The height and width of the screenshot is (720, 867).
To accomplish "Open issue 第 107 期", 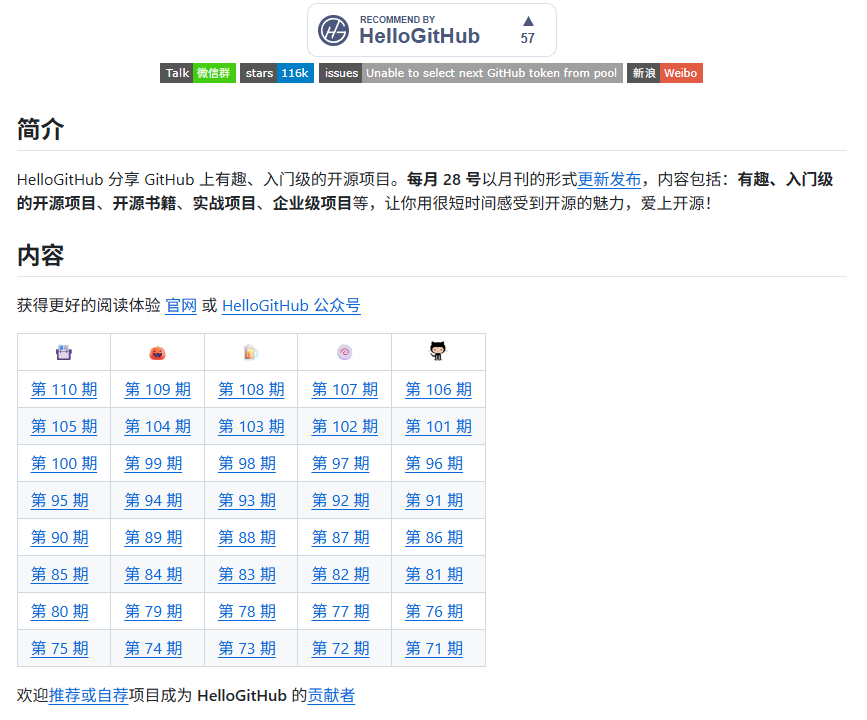I will pos(344,389).
